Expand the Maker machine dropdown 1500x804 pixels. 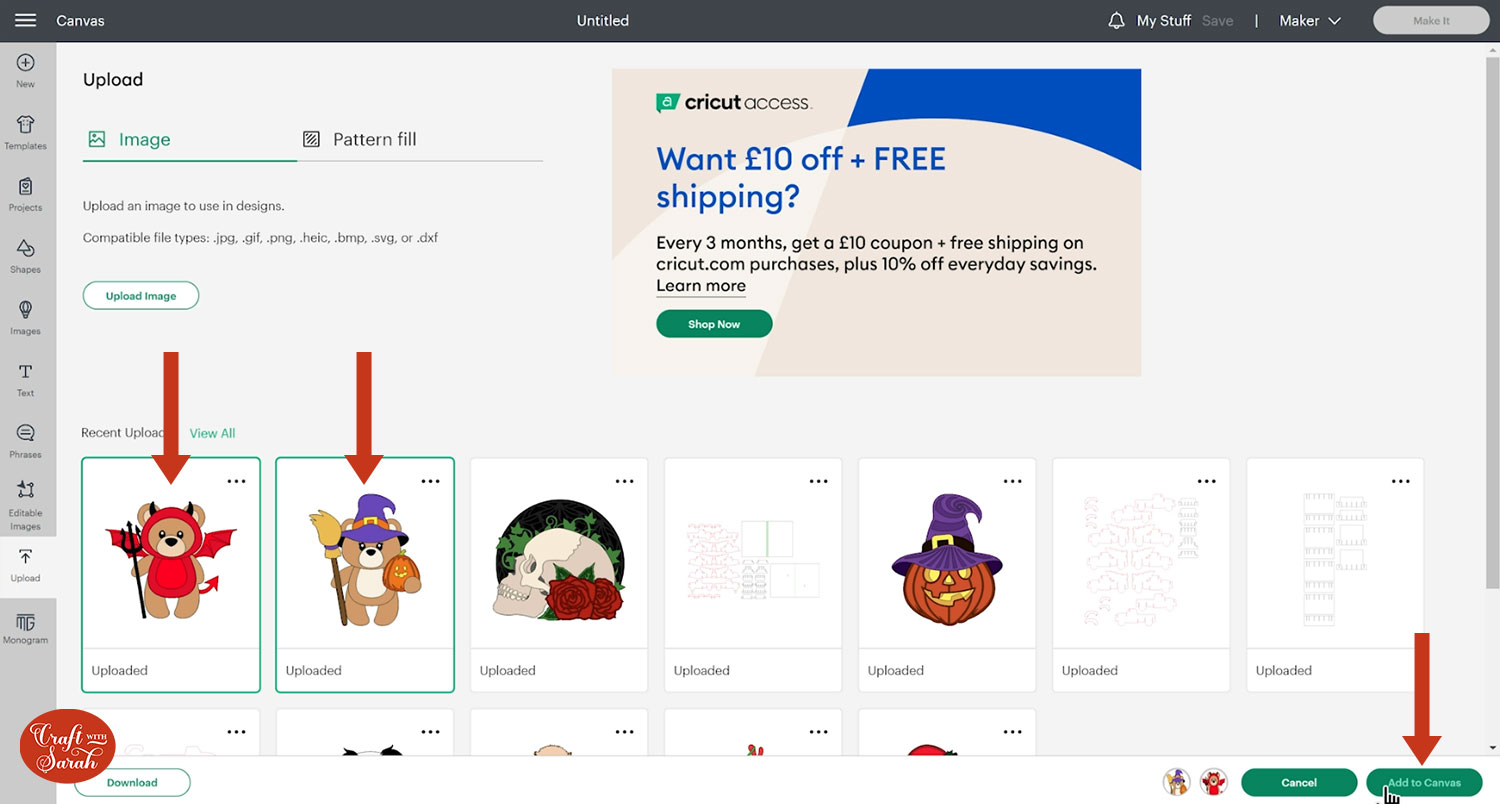pos(1312,20)
